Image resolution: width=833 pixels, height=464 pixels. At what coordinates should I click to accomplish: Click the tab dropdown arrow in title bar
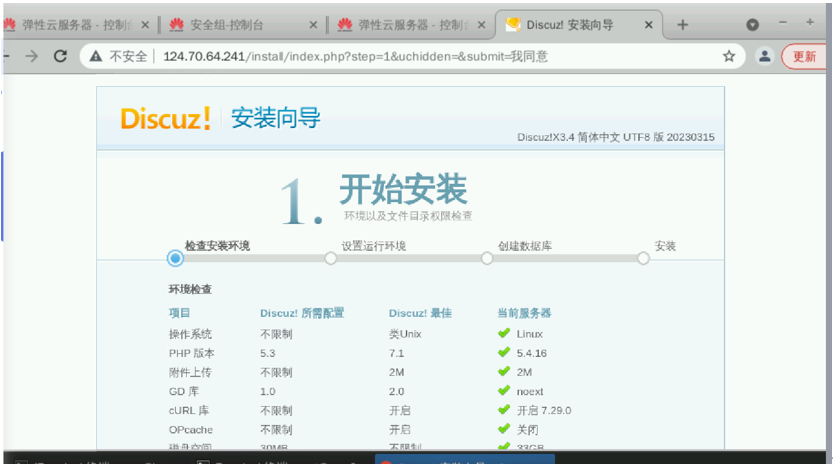(752, 25)
